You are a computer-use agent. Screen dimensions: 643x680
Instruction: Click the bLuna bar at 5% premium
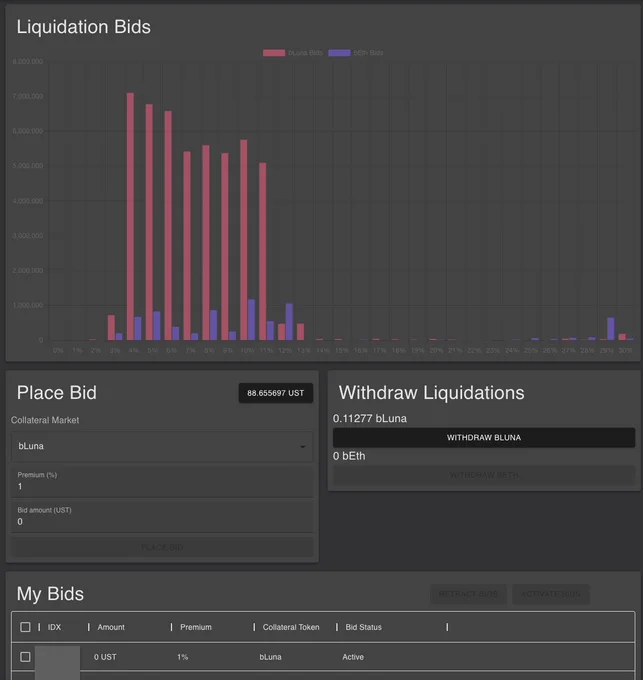point(149,222)
